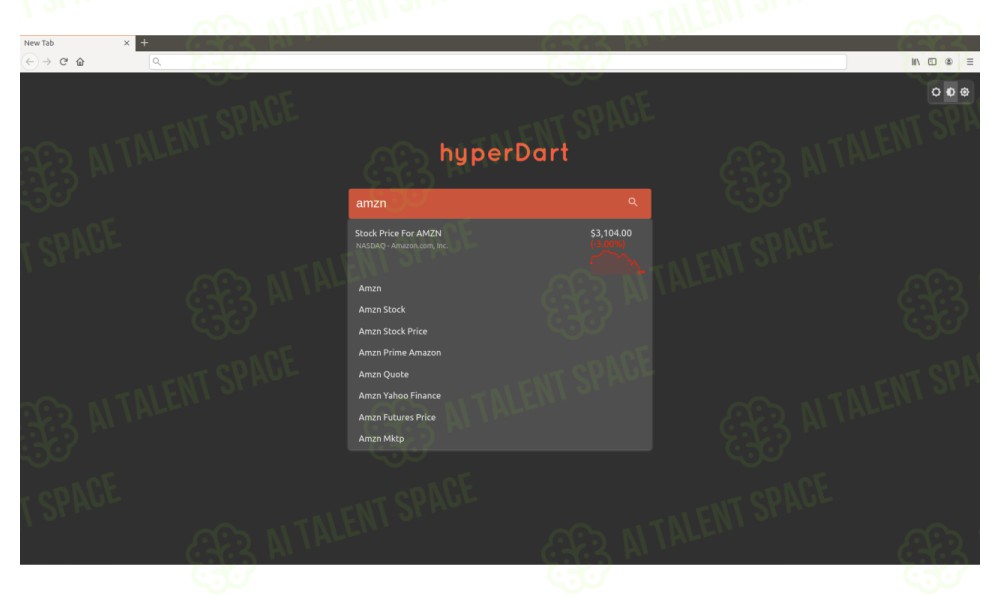This screenshot has width=1000, height=600.
Task: Select the New Tab tab
Action: click(x=77, y=43)
